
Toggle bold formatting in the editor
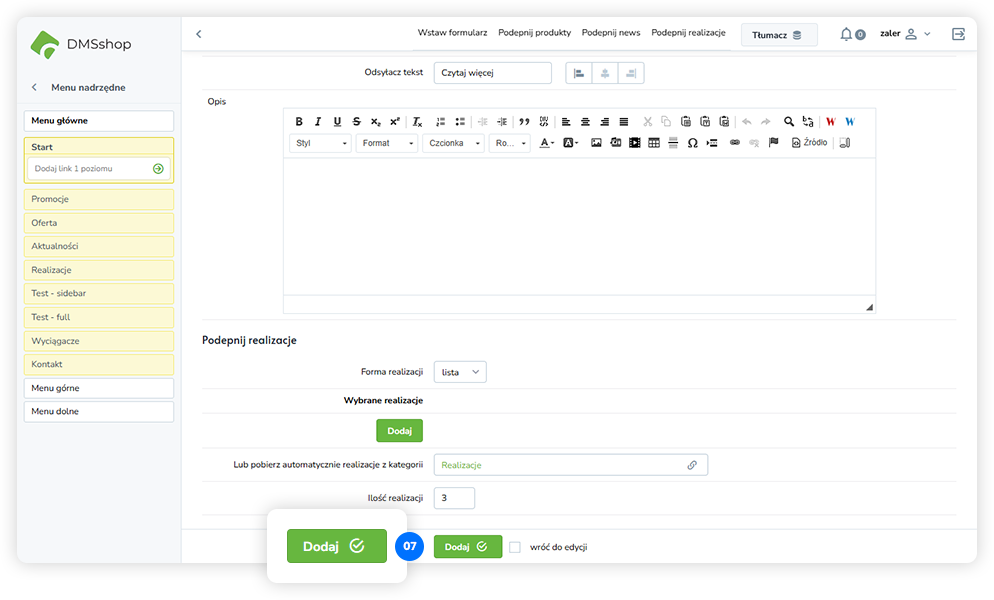click(x=299, y=122)
